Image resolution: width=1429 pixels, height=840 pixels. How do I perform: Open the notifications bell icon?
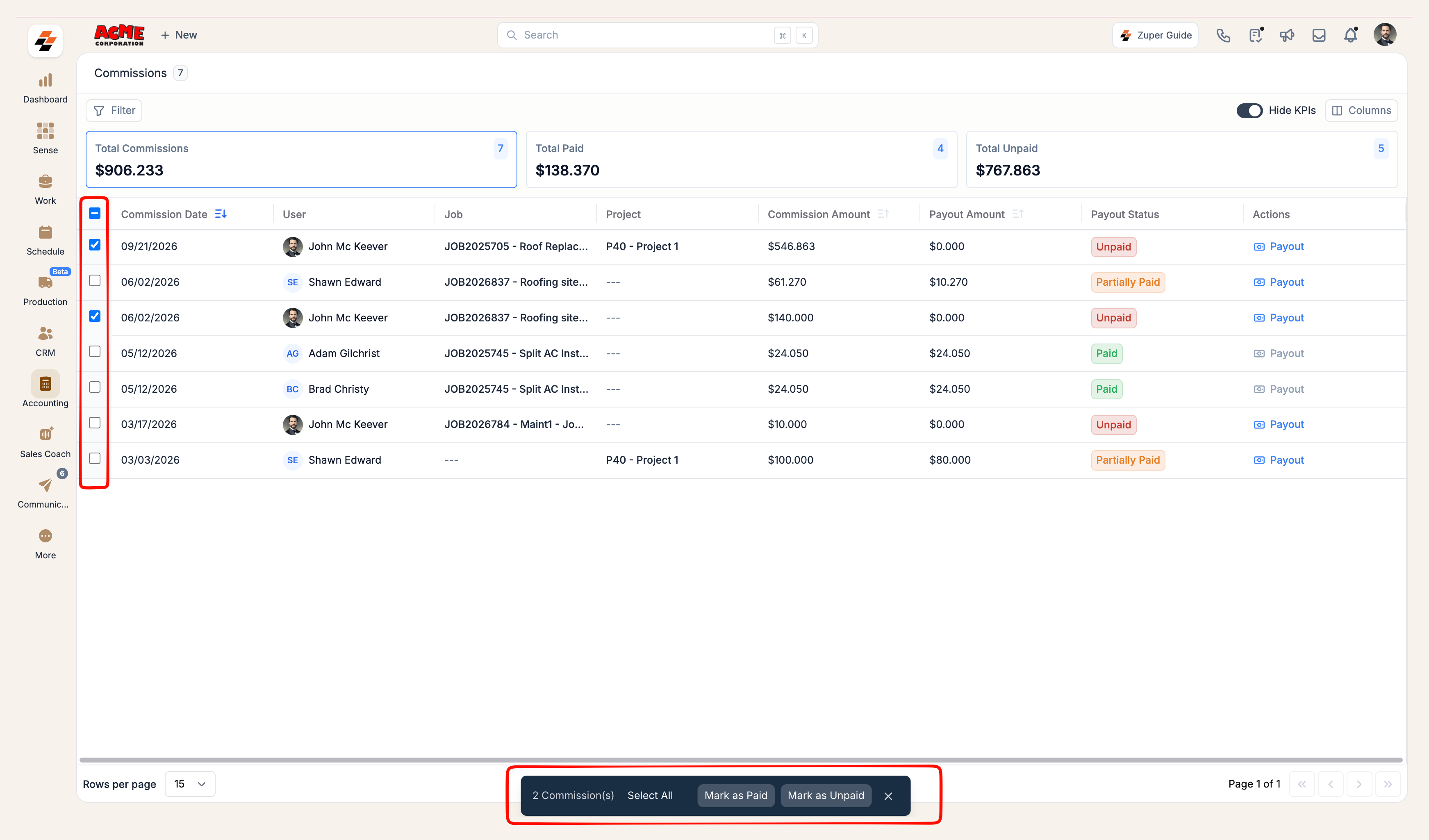click(x=1351, y=35)
